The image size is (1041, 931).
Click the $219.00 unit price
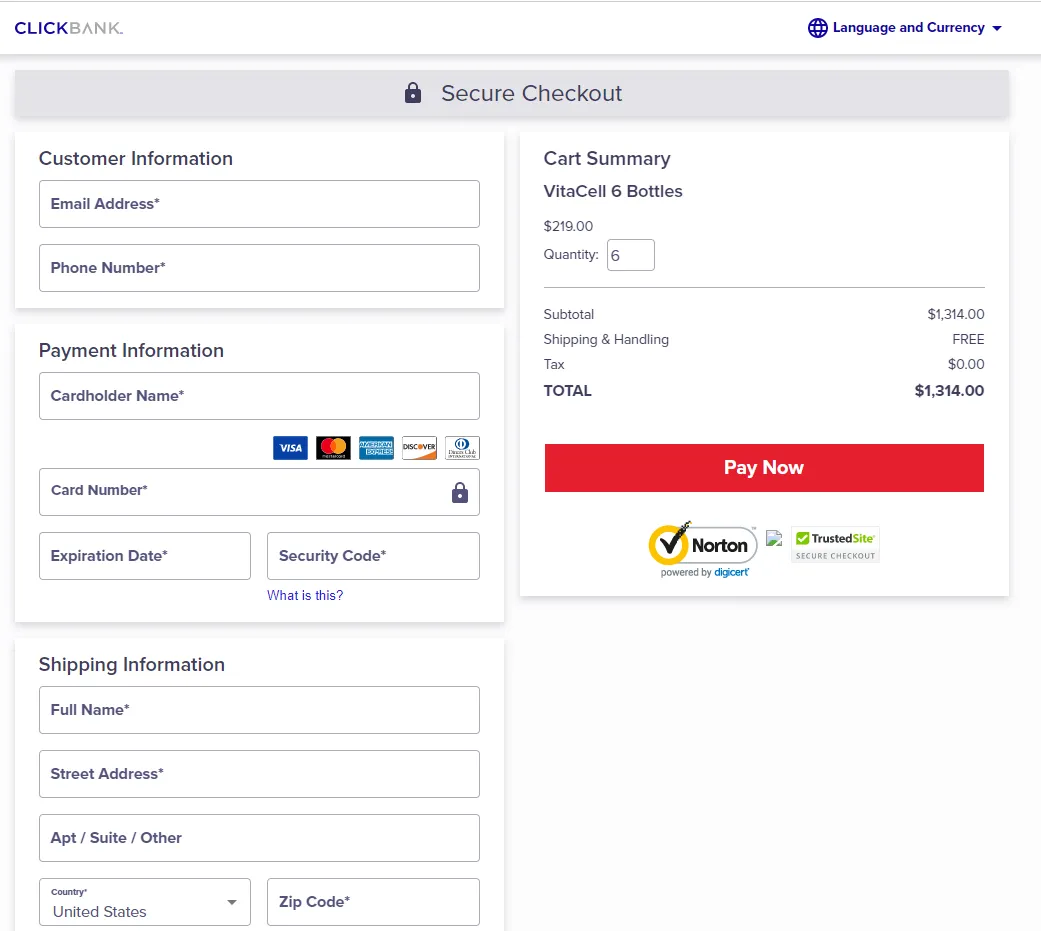(x=568, y=226)
